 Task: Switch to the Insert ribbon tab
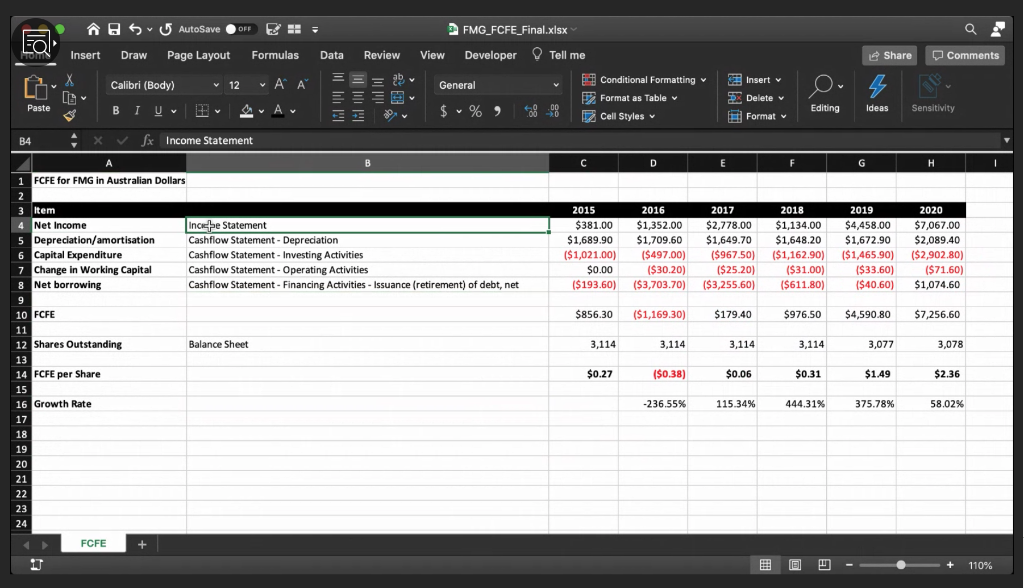click(86, 56)
